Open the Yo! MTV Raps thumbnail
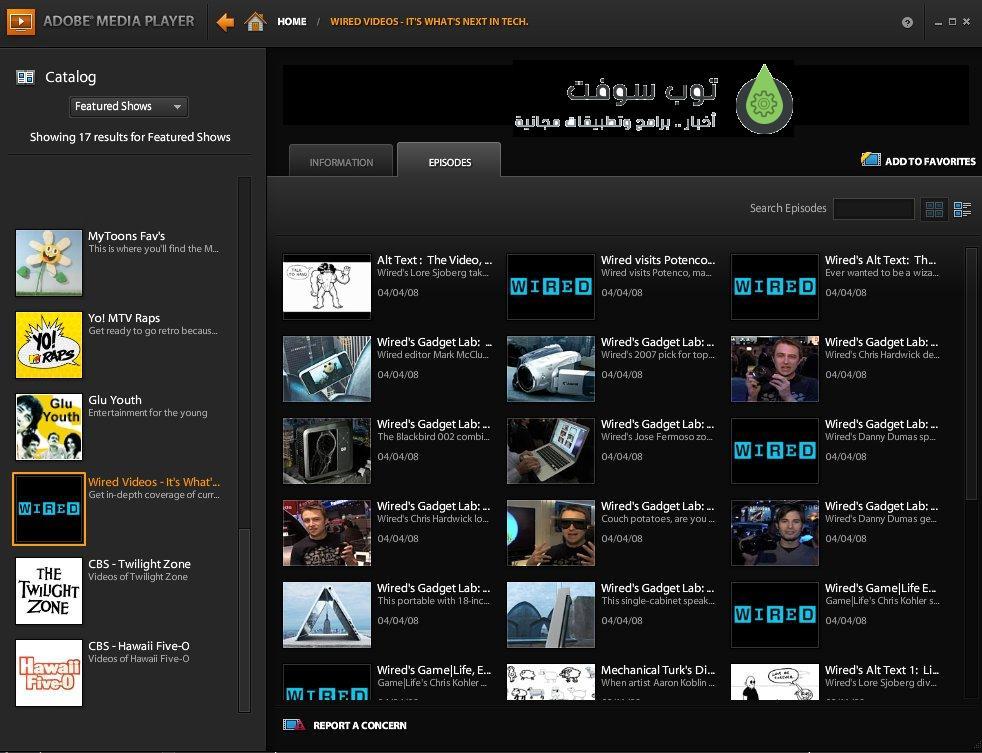 49,345
